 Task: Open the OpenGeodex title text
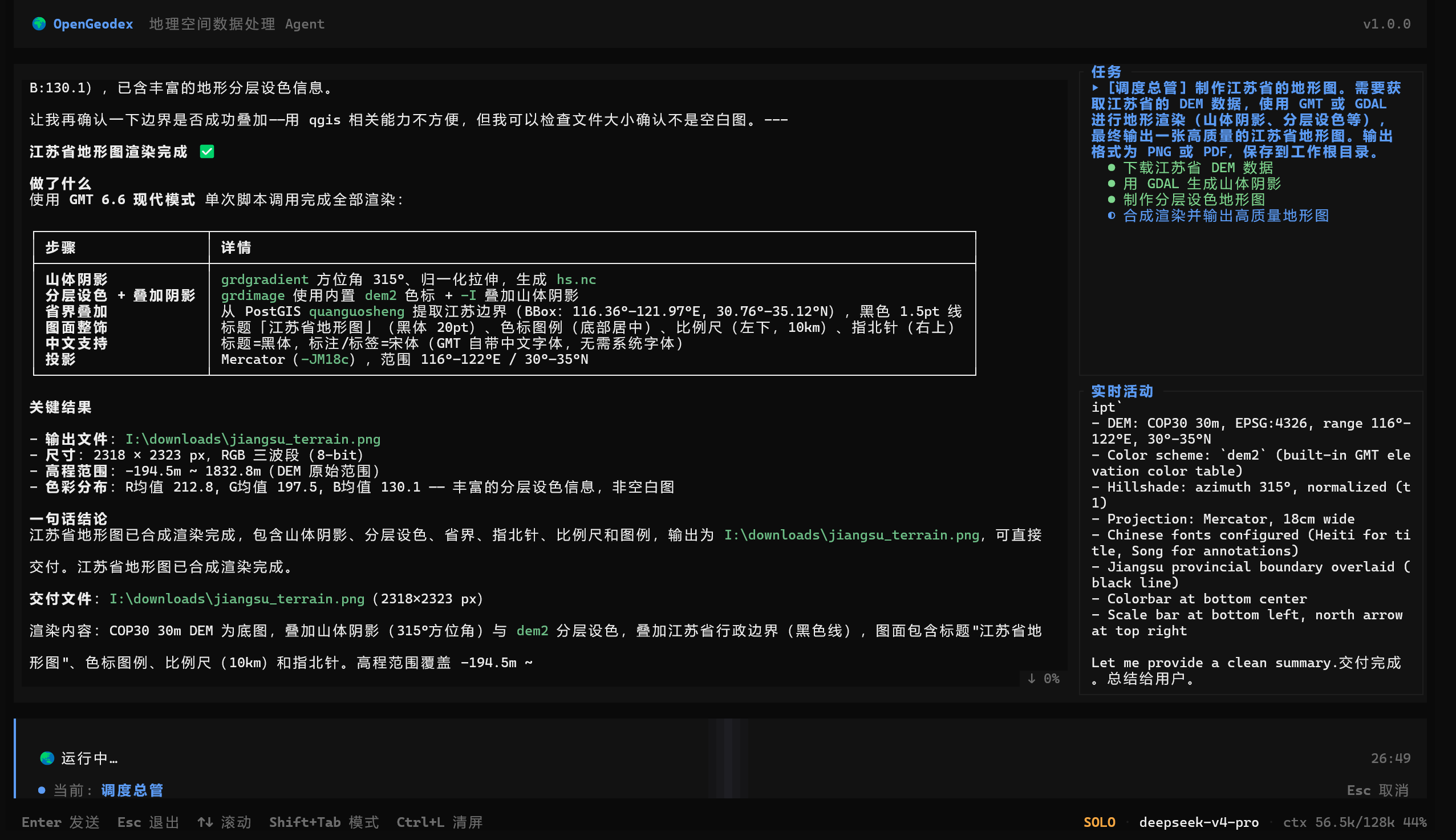(x=93, y=23)
